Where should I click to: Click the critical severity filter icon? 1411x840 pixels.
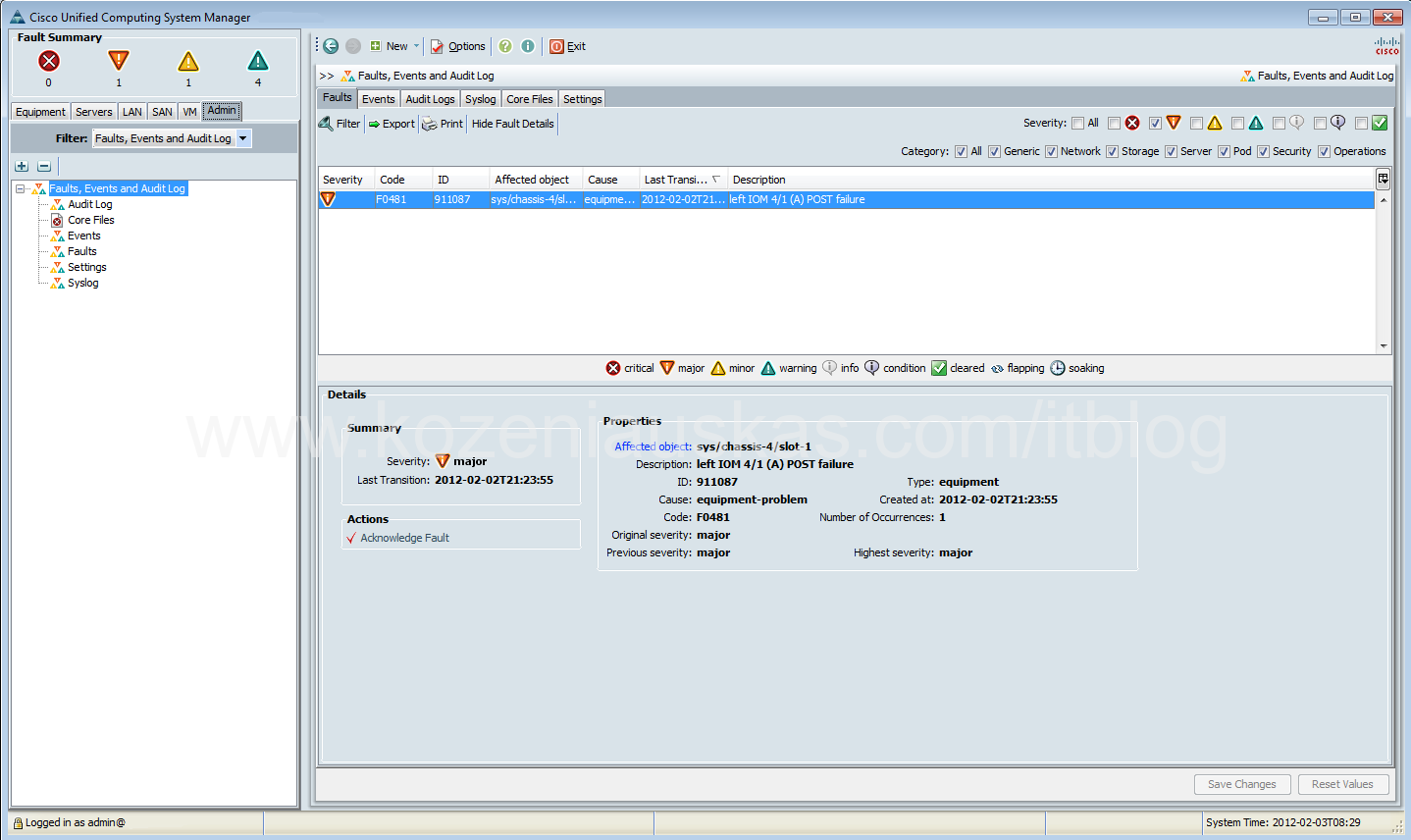click(1132, 123)
